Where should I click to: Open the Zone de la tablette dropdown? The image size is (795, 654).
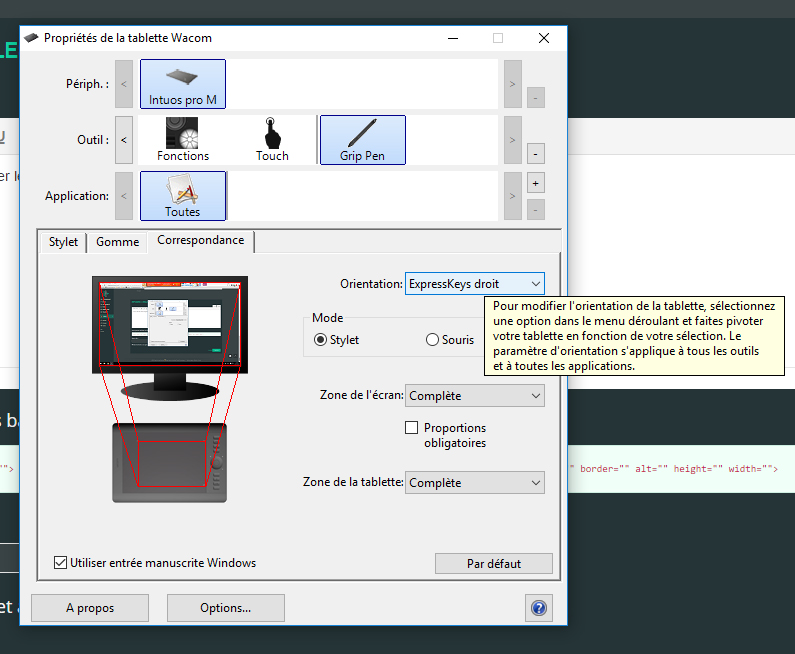[475, 483]
